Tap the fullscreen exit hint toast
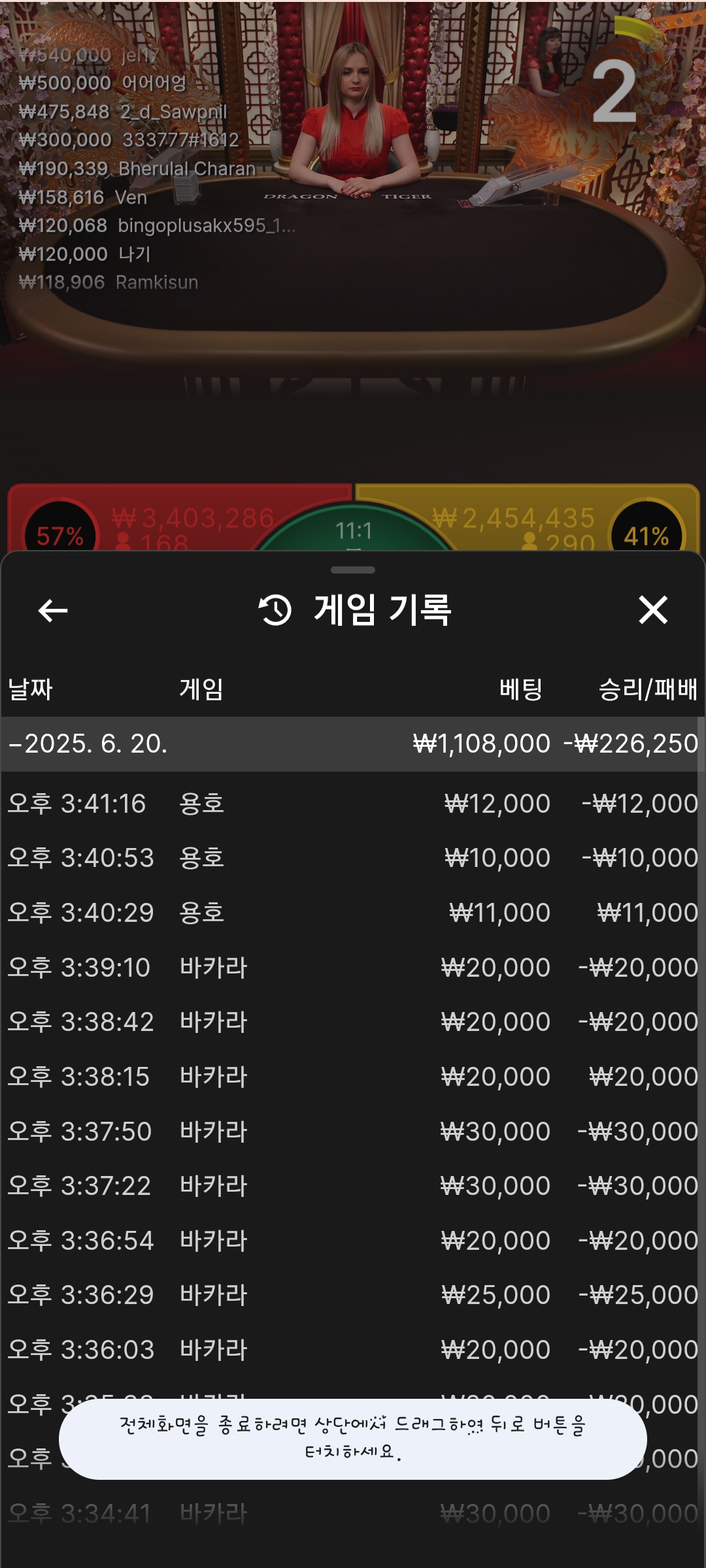 (x=353, y=1439)
